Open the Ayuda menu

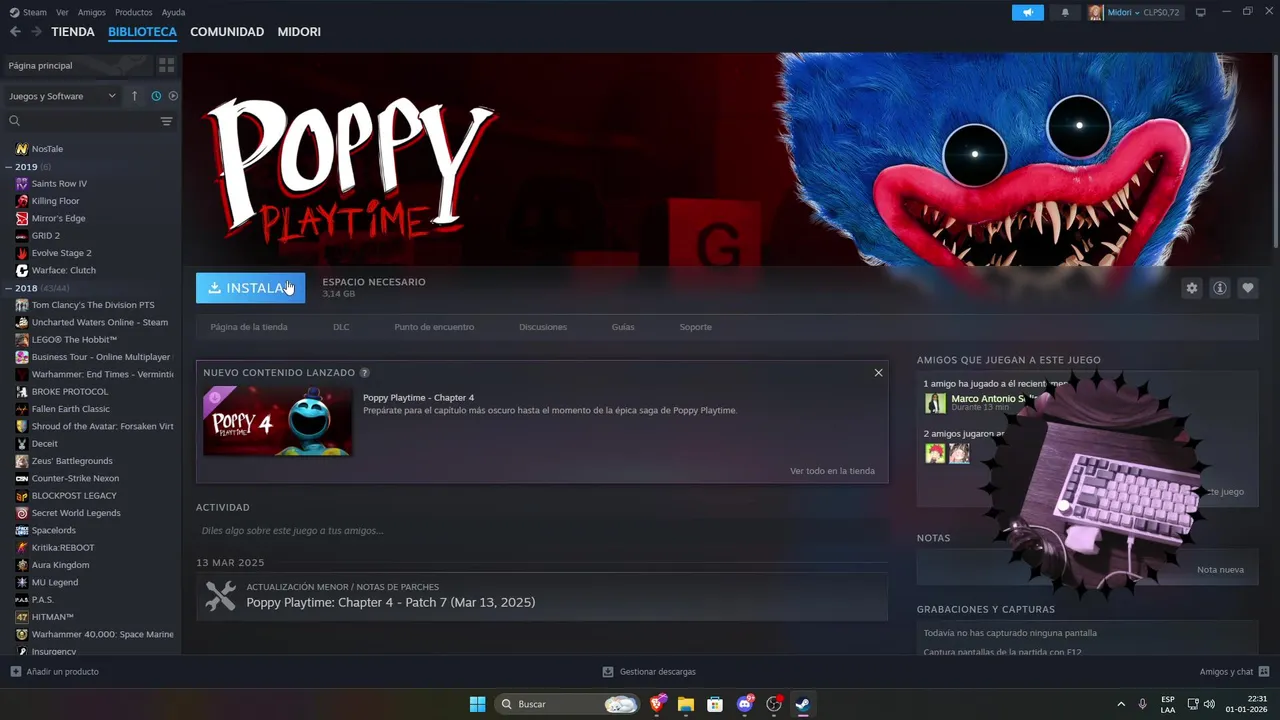point(173,12)
